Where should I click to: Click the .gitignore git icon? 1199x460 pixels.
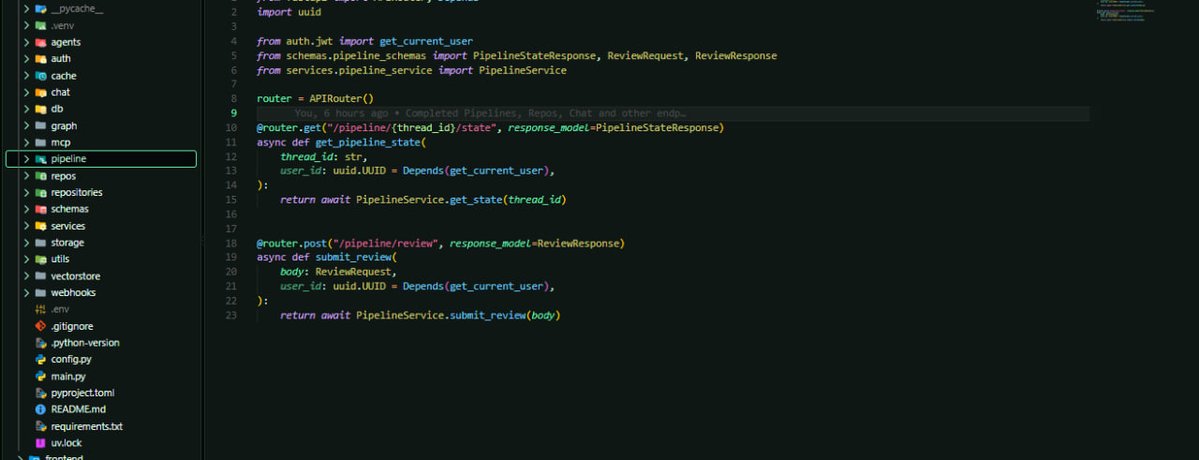[x=41, y=326]
